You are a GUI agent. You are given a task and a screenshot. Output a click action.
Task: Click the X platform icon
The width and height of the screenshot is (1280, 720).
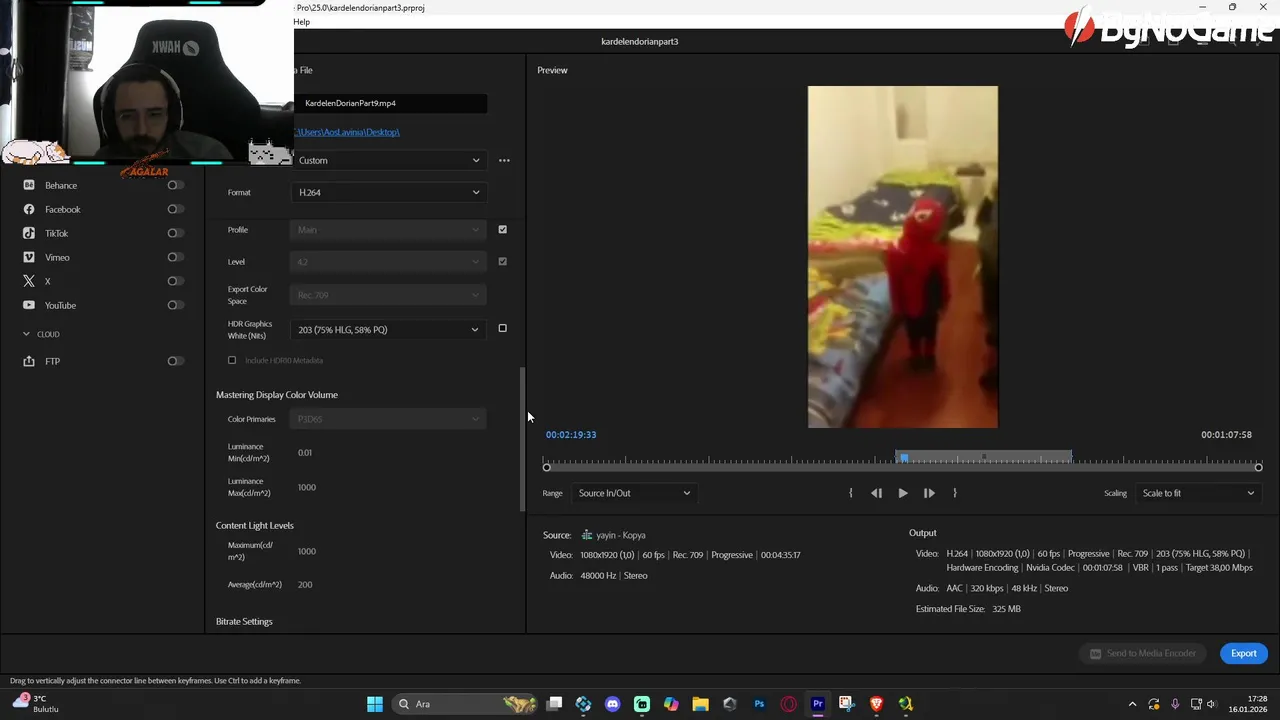point(29,281)
